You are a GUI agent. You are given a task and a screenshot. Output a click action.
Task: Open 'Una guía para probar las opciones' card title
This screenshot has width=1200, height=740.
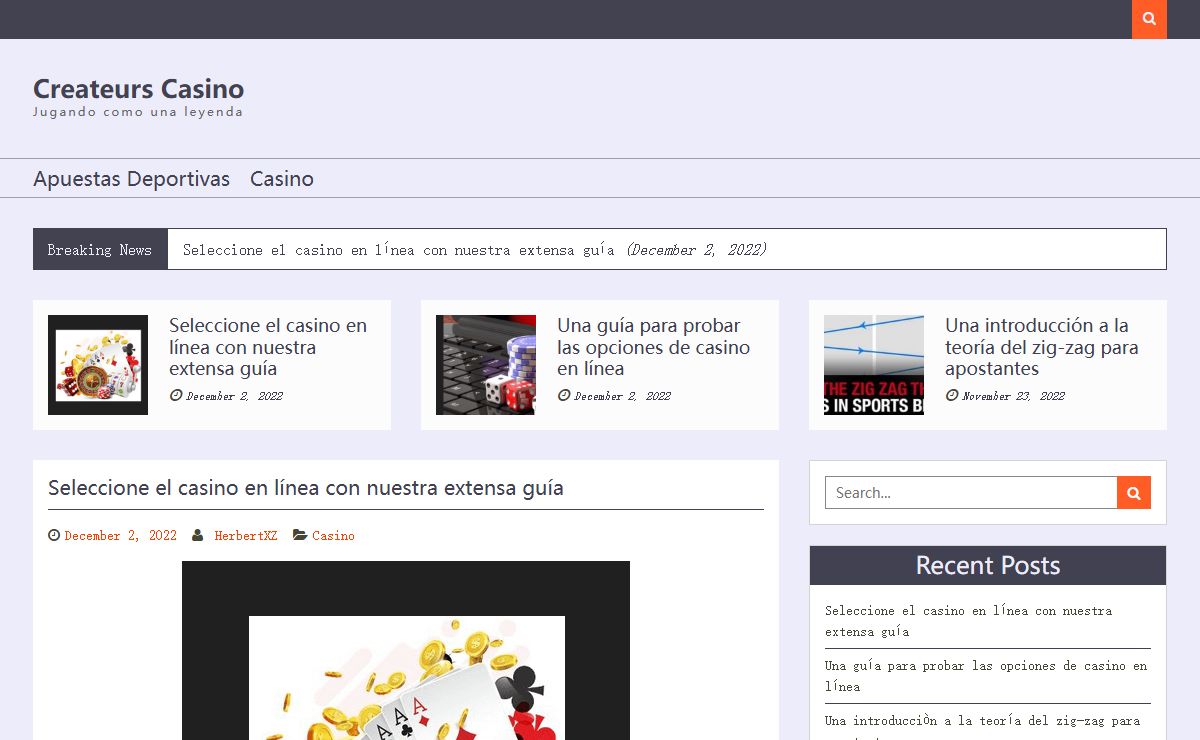point(653,347)
